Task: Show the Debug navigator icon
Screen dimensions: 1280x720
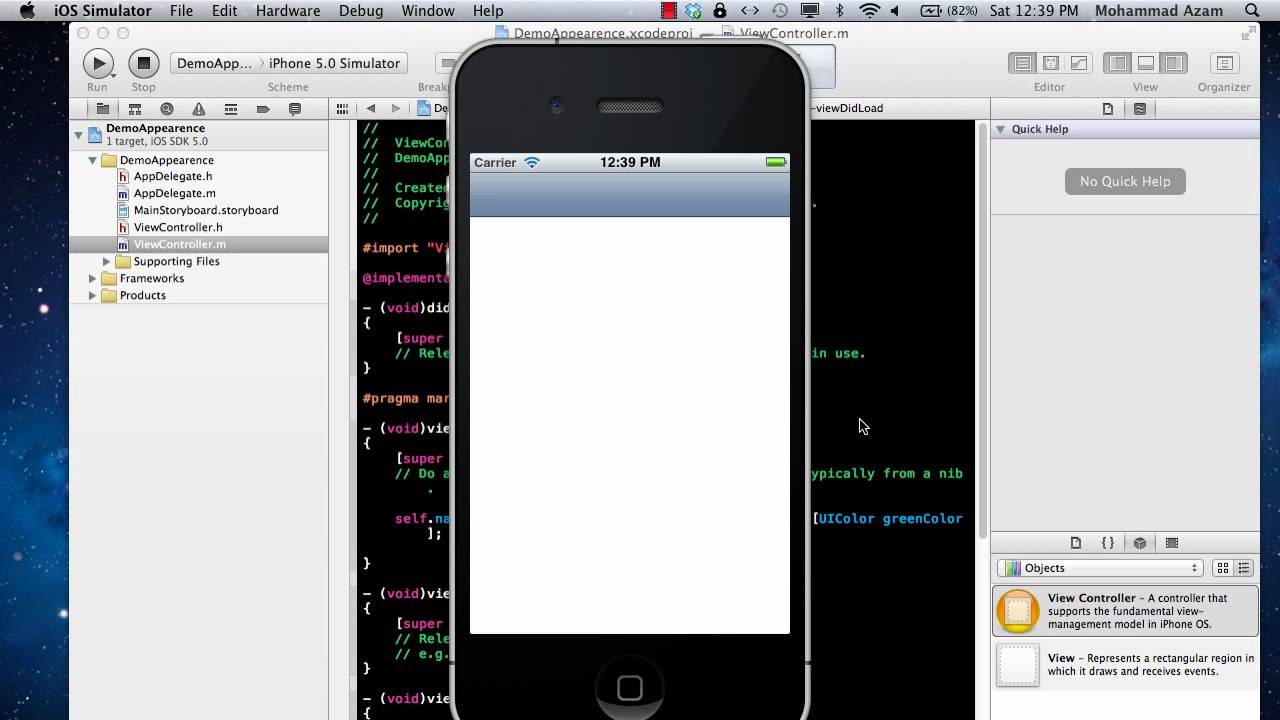Action: point(231,109)
